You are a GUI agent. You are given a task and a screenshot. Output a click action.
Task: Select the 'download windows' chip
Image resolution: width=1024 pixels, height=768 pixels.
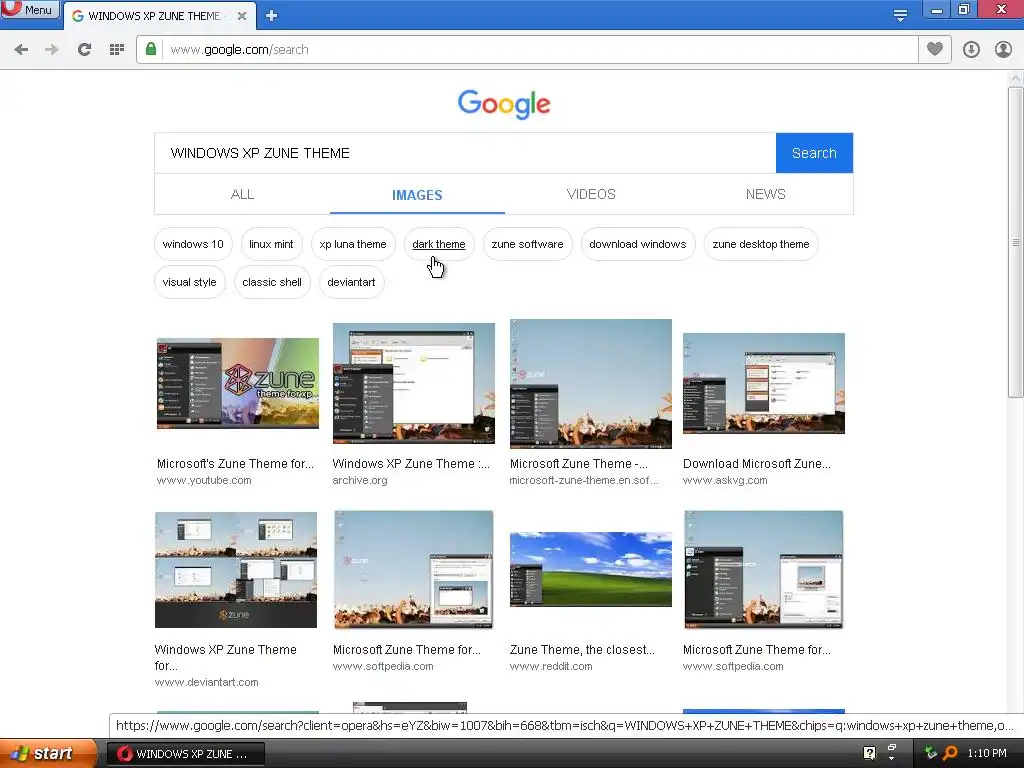coord(637,244)
